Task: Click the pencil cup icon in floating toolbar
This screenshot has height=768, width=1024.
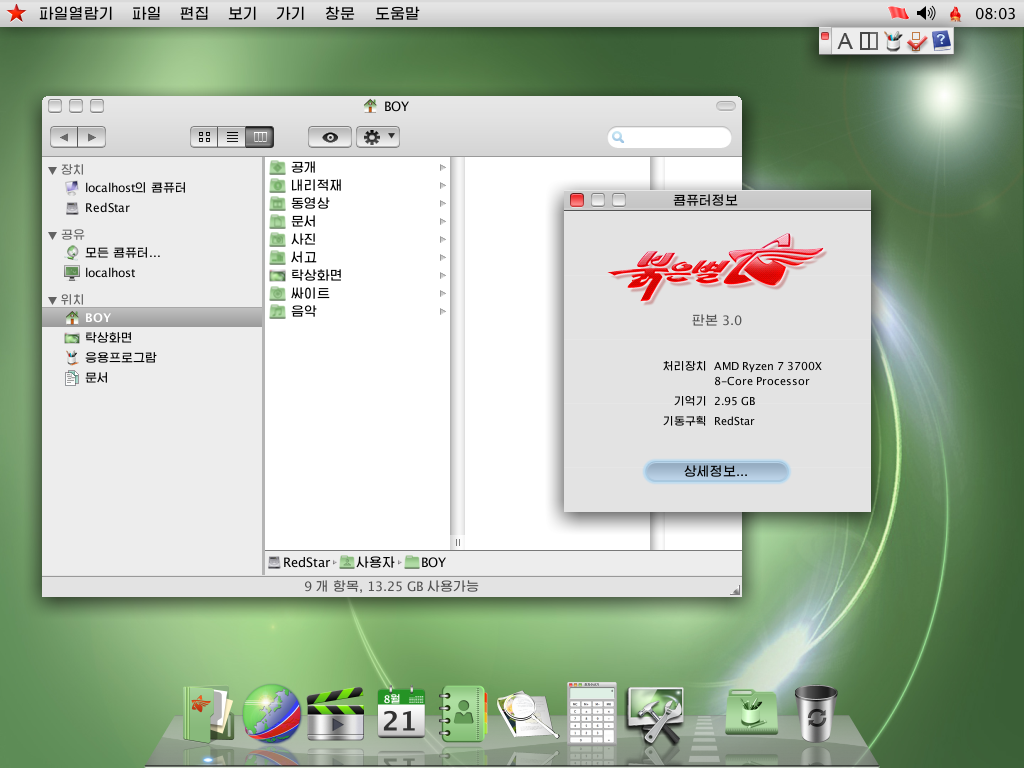Action: (x=893, y=41)
